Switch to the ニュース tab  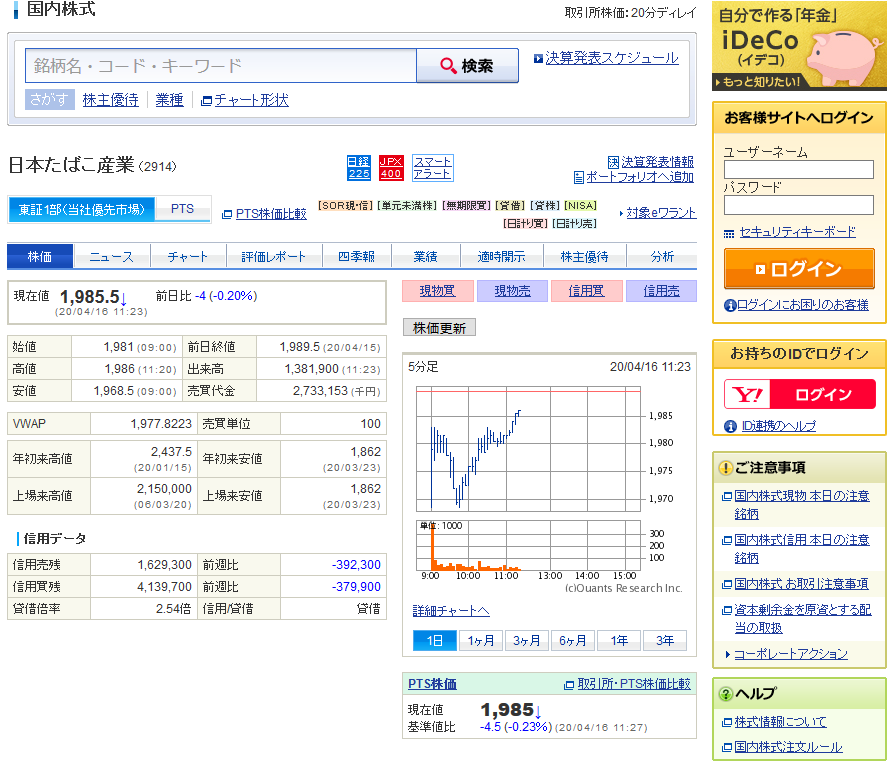[x=112, y=257]
